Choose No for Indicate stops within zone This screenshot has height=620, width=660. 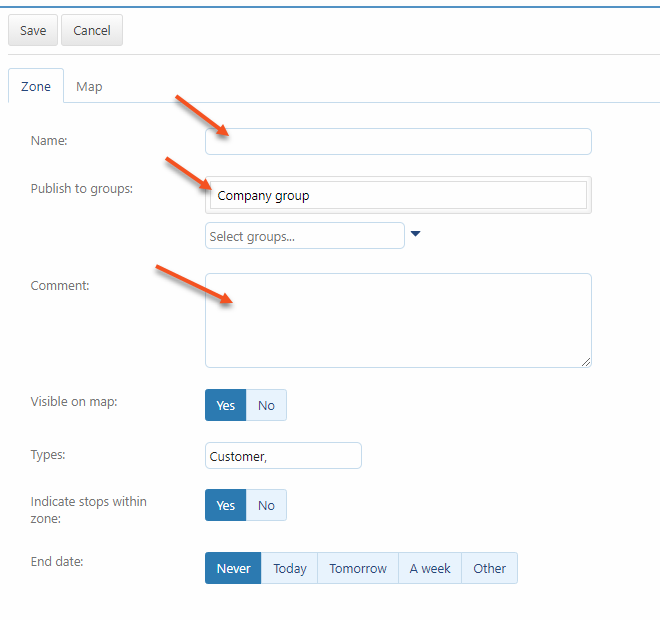click(x=266, y=505)
